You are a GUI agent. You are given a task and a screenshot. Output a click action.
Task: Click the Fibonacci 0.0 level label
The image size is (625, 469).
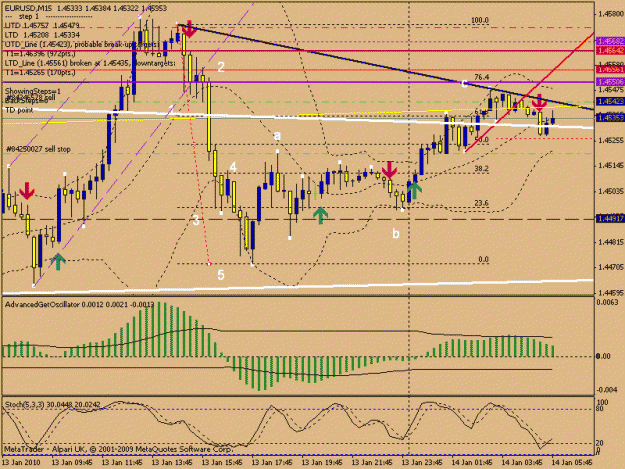point(483,260)
